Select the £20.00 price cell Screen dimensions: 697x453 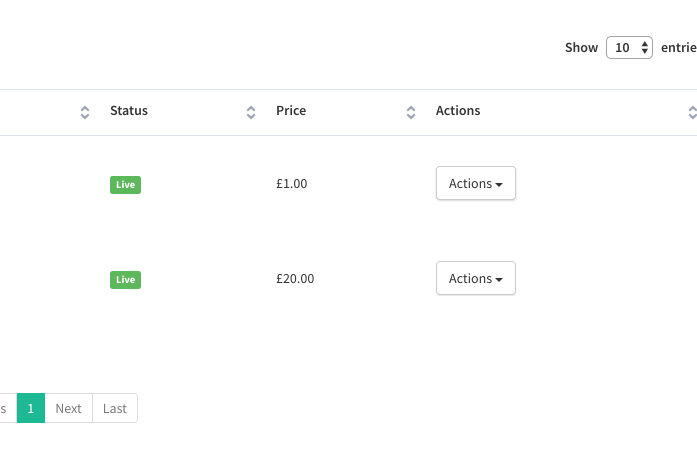pyautogui.click(x=295, y=279)
